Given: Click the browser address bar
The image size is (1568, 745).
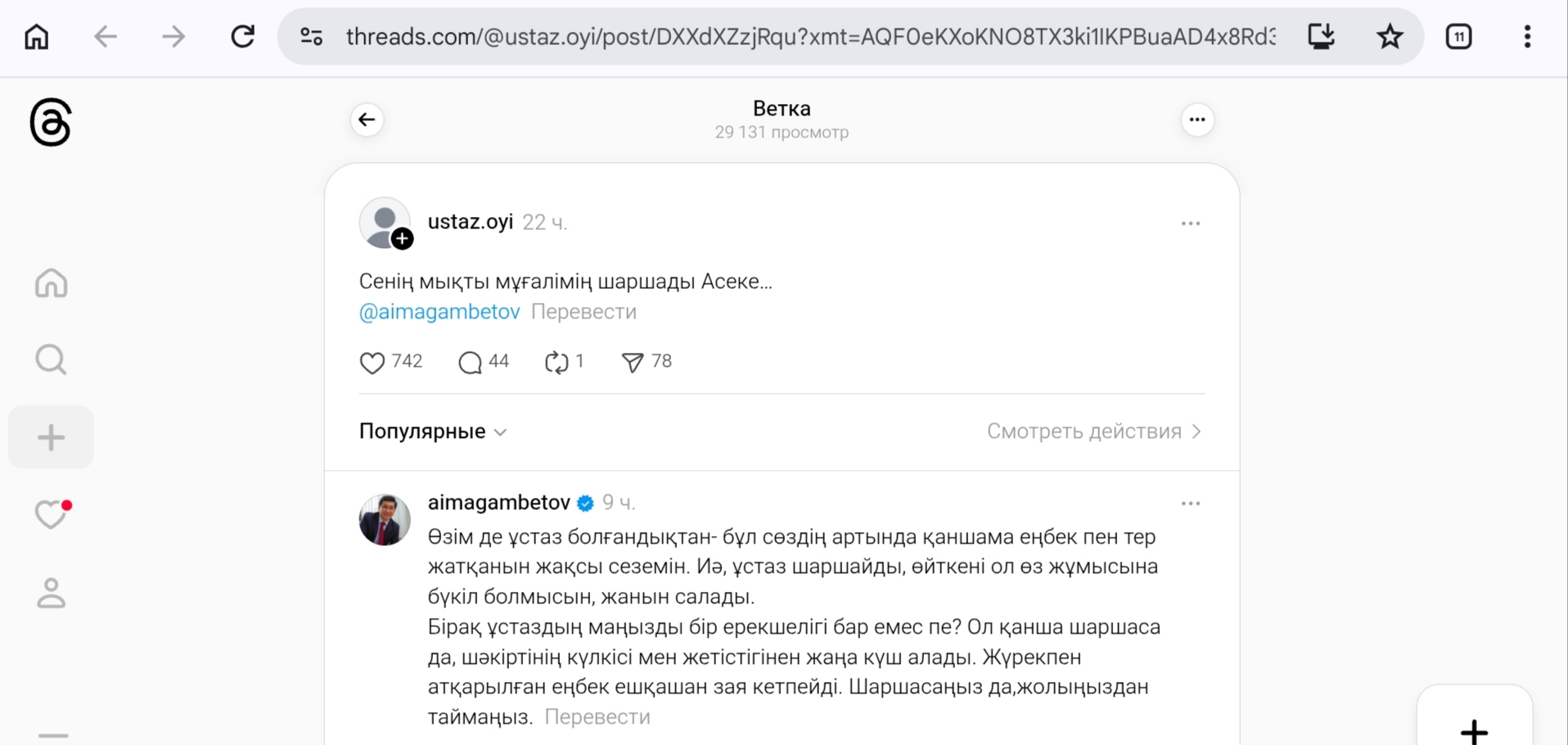Looking at the screenshot, I should 809,37.
